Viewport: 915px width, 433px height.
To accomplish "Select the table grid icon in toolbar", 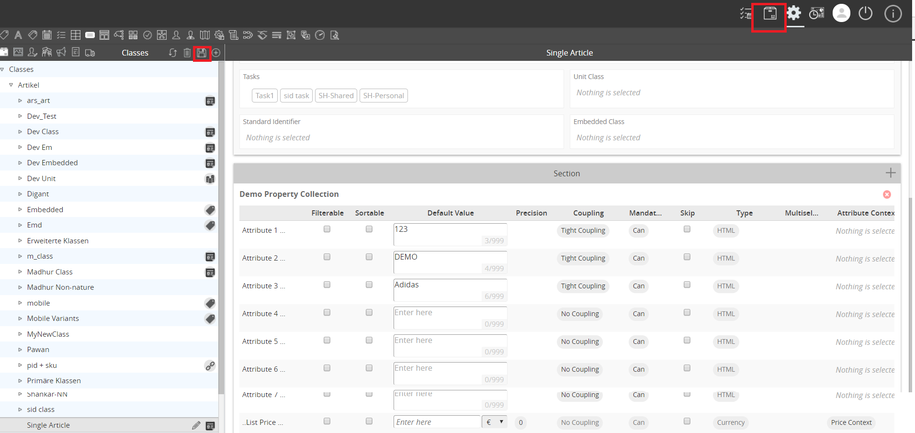I will click(x=76, y=35).
